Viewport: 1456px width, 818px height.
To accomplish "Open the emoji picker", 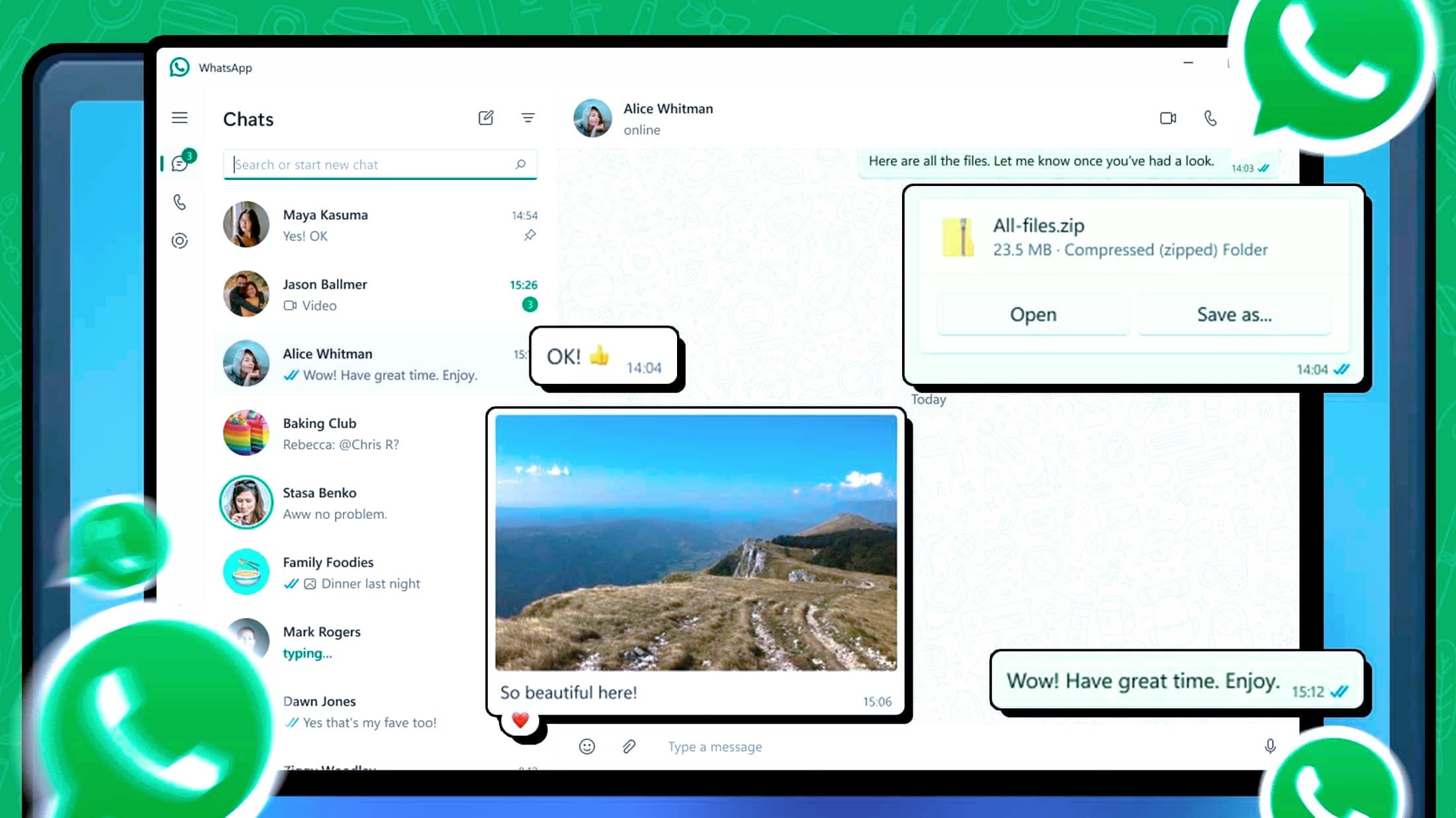I will point(588,747).
